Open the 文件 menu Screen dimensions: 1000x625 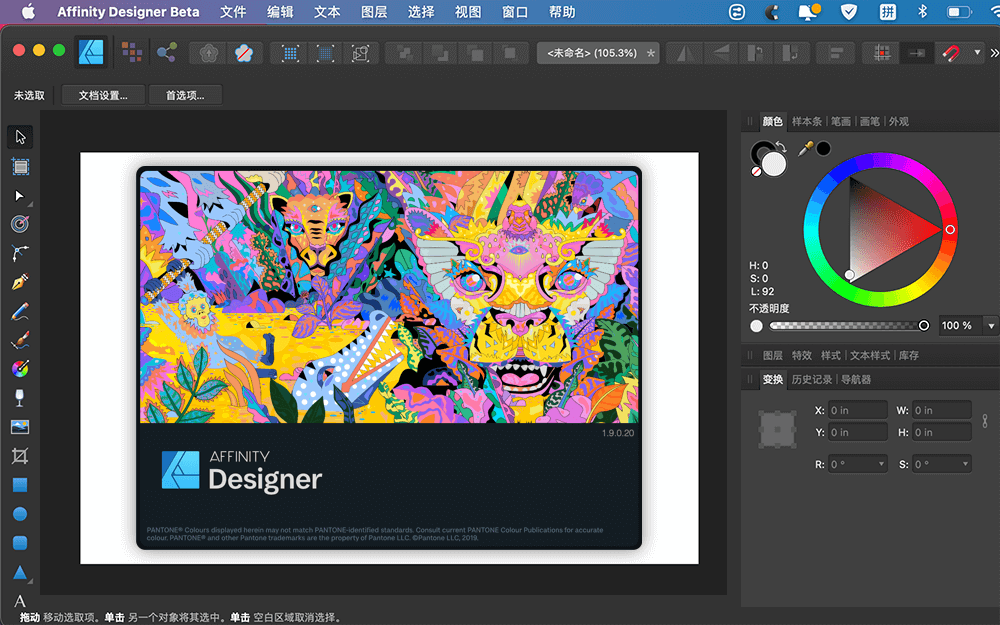[233, 11]
